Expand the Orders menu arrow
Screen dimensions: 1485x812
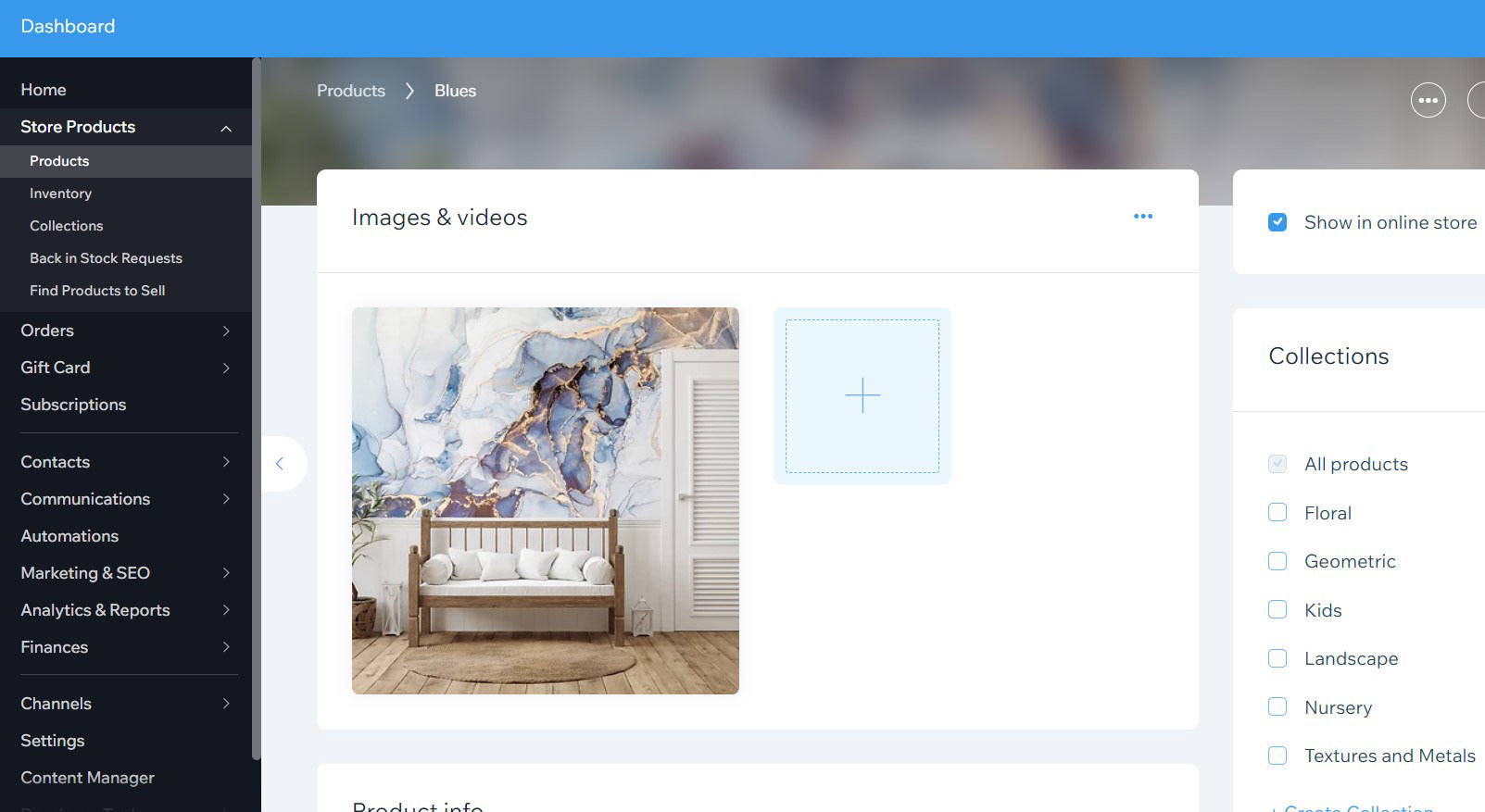[x=226, y=331]
